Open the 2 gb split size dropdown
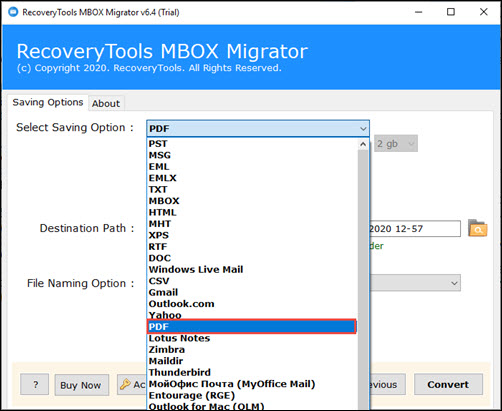This screenshot has width=502, height=411. (x=396, y=144)
